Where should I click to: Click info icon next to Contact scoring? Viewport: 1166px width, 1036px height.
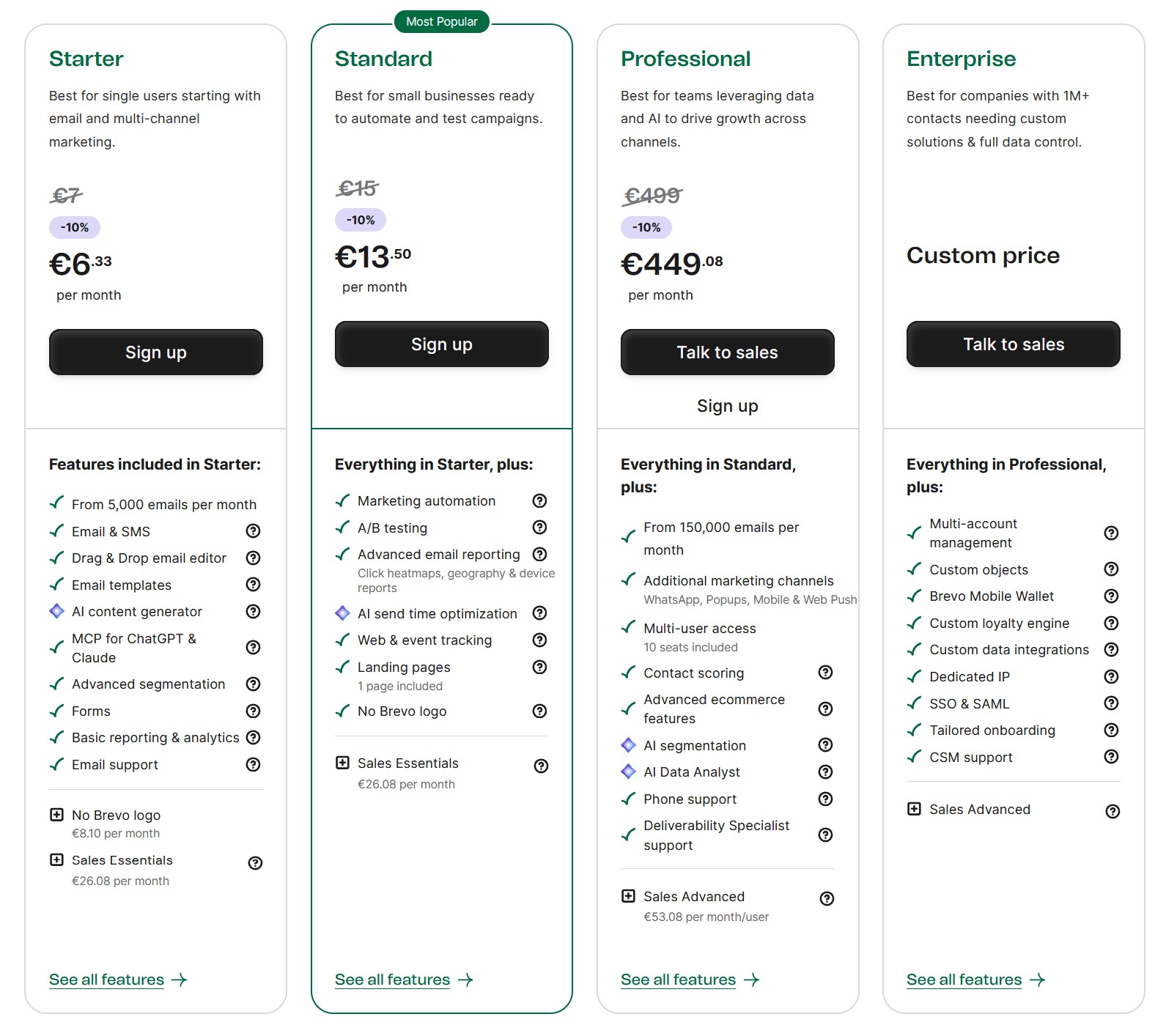coord(825,673)
